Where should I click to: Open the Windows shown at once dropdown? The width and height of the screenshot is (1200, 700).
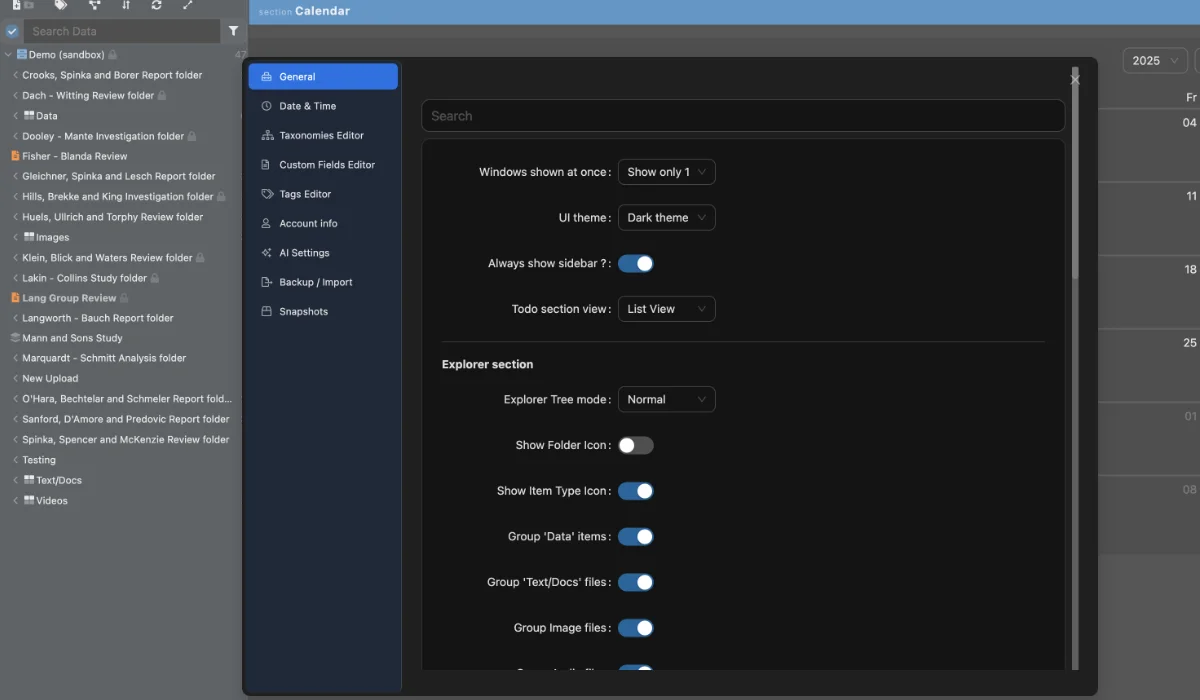click(x=667, y=172)
